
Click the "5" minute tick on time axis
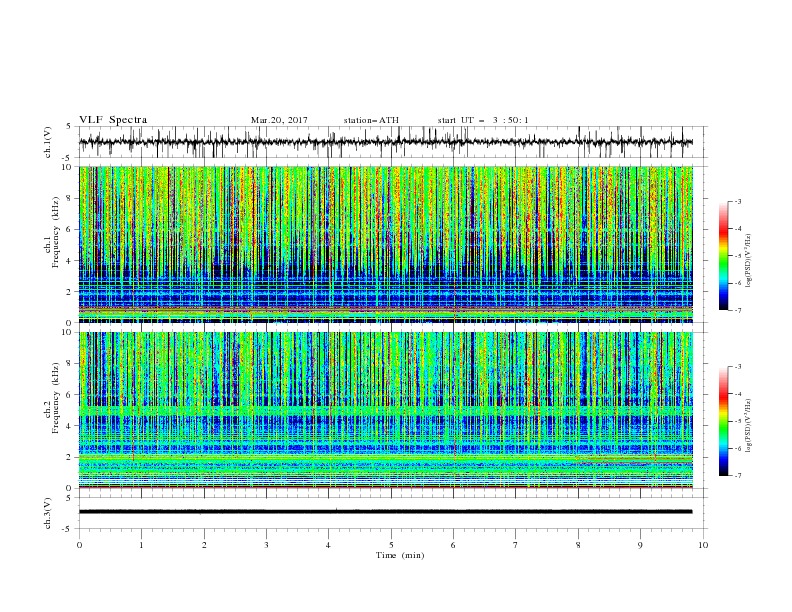coord(391,545)
